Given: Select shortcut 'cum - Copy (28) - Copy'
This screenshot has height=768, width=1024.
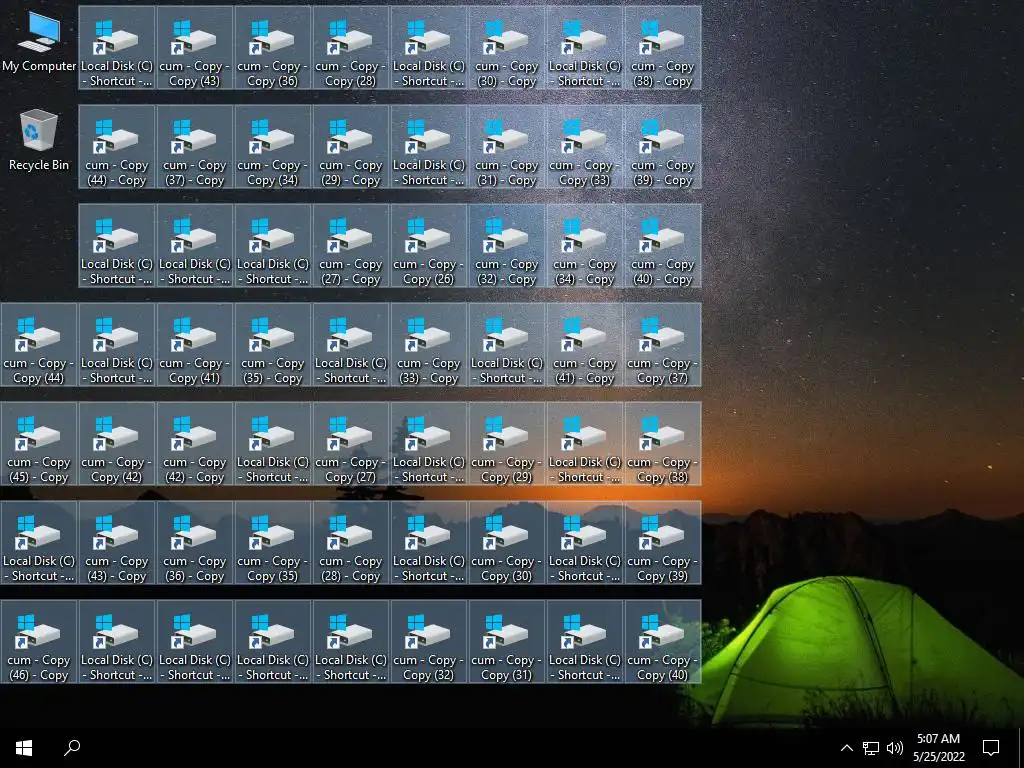Looking at the screenshot, I should click(x=351, y=543).
